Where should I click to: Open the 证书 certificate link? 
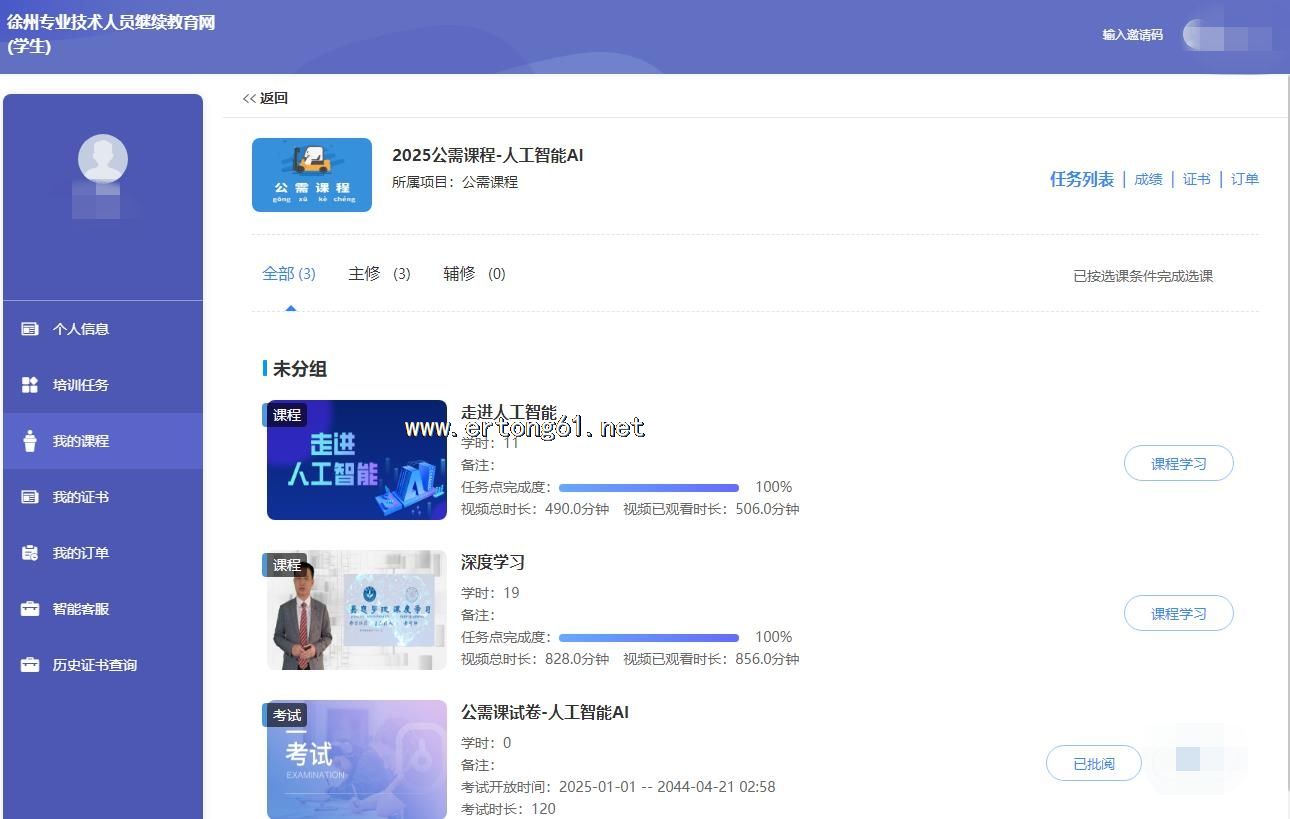coord(1196,180)
